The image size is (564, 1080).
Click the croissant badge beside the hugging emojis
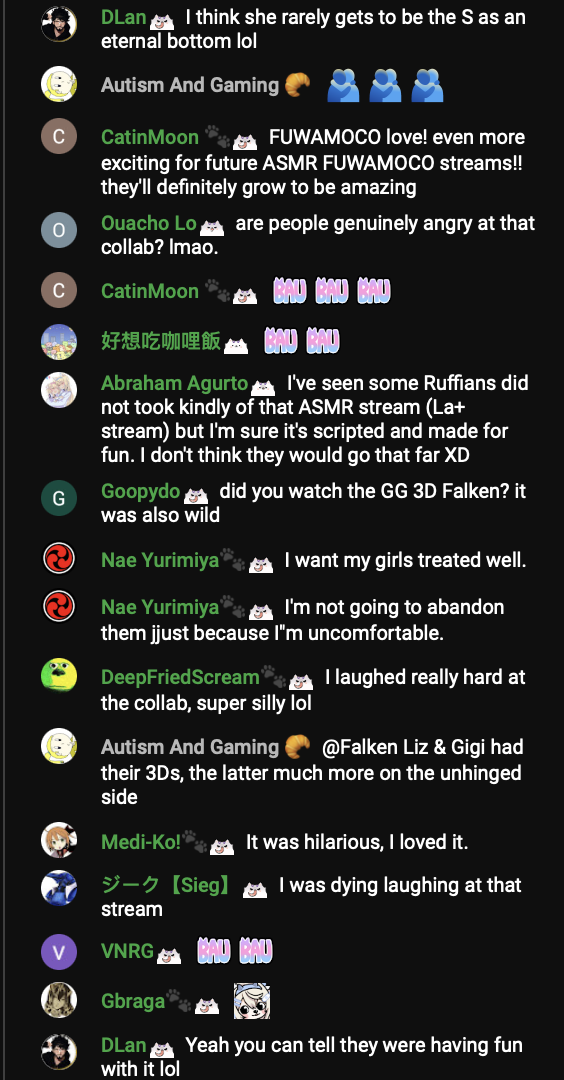pyautogui.click(x=297, y=85)
